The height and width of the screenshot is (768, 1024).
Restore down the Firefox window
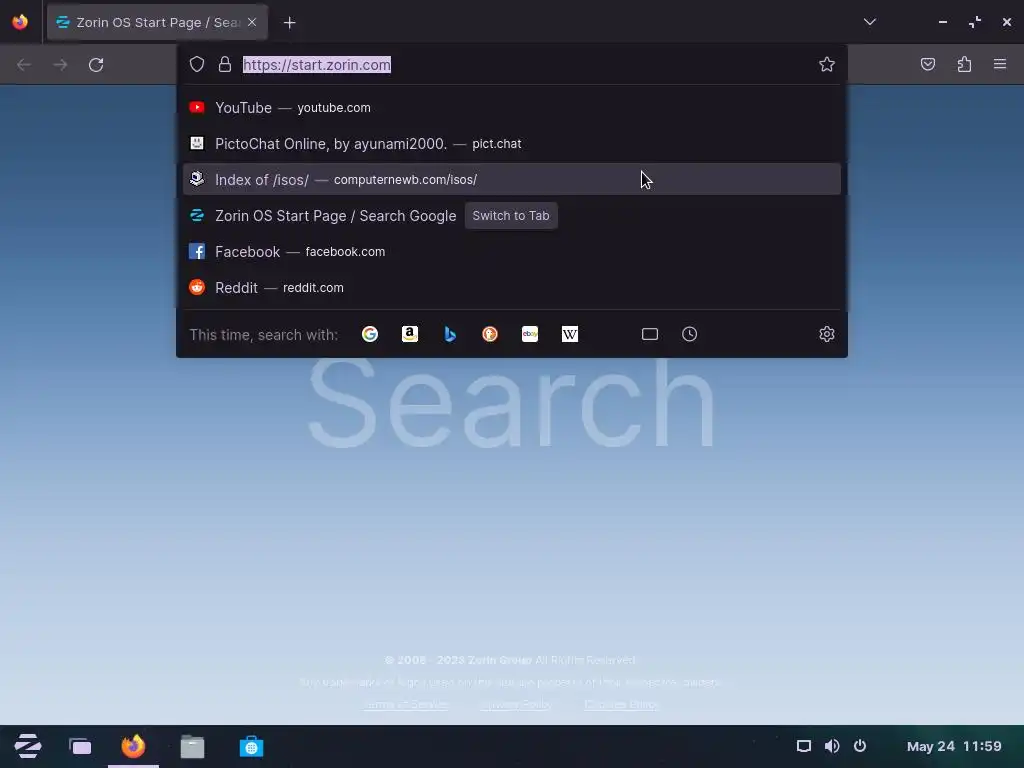tap(974, 22)
